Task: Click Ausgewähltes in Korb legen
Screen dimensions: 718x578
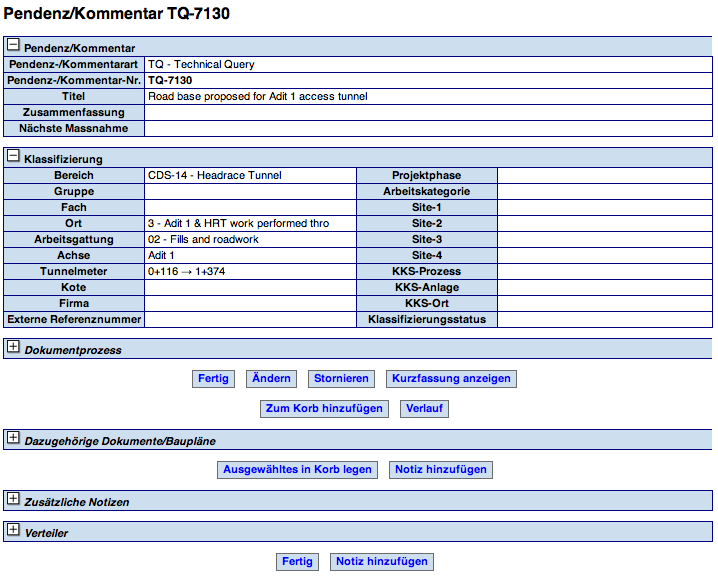Action: pos(297,470)
